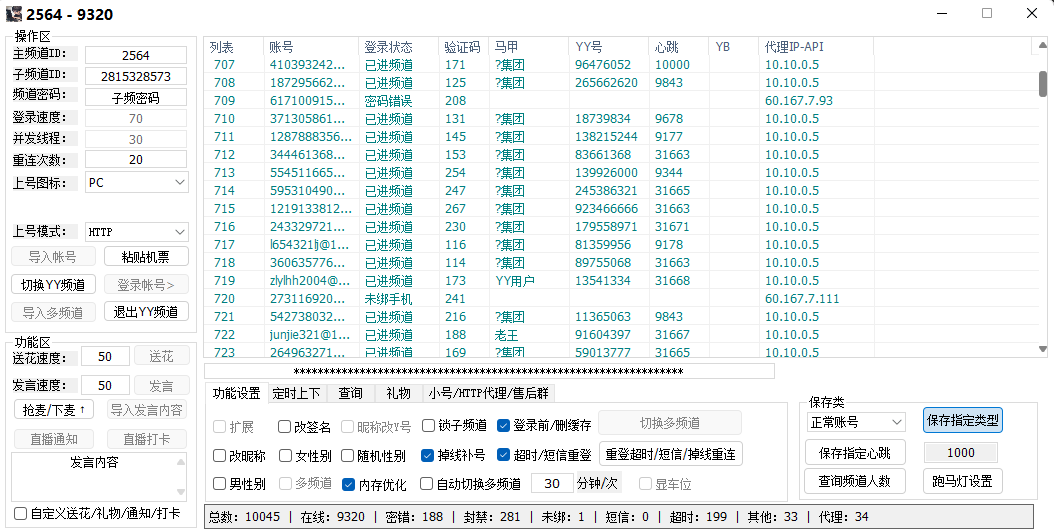Click 重登超时/短信/掉线重连 button
1054x531 pixels.
click(670, 454)
